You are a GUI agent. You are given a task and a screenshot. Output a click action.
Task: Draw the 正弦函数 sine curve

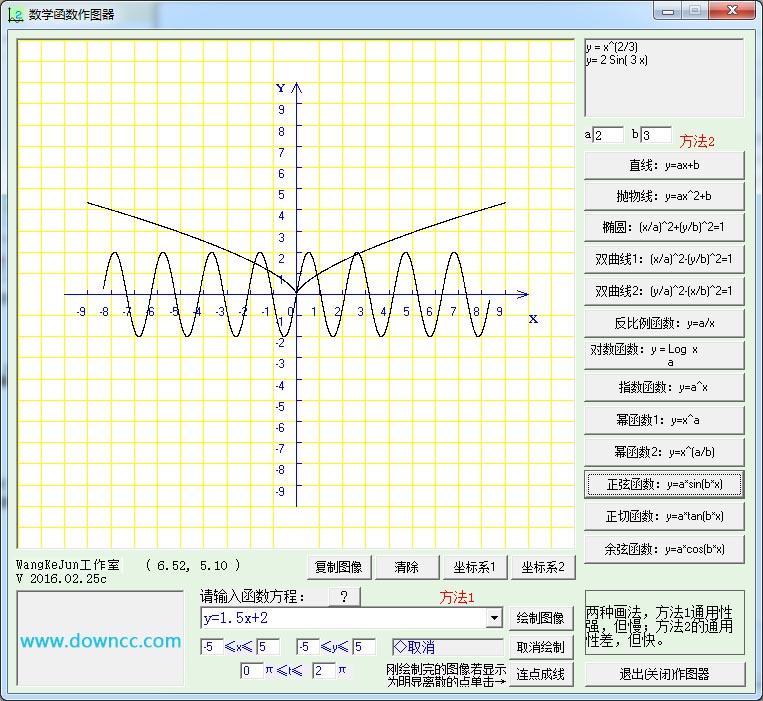pyautogui.click(x=664, y=484)
